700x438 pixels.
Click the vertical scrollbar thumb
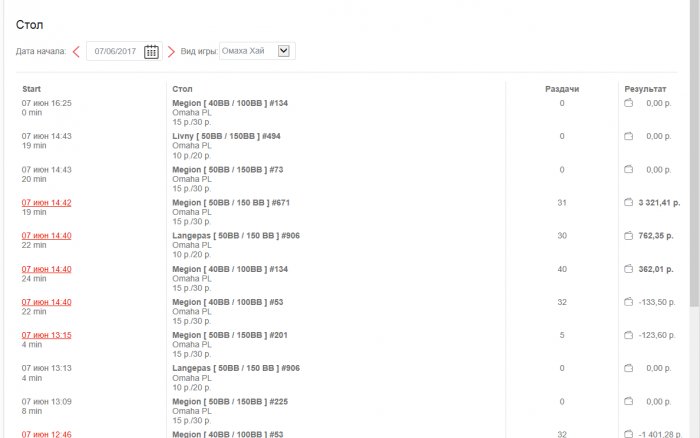pos(694,152)
